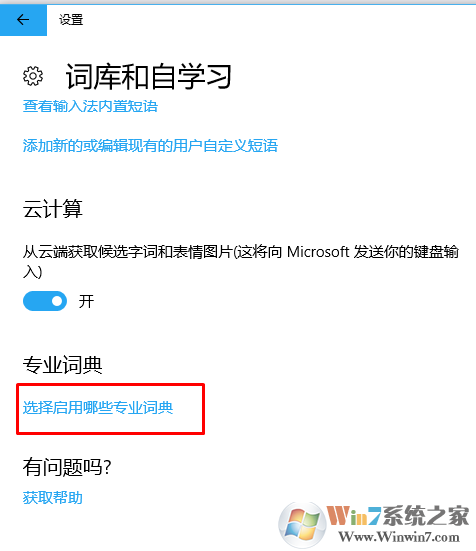Click the gear icon beside 词库和自学习
The height and width of the screenshot is (551, 476).
click(x=33, y=76)
